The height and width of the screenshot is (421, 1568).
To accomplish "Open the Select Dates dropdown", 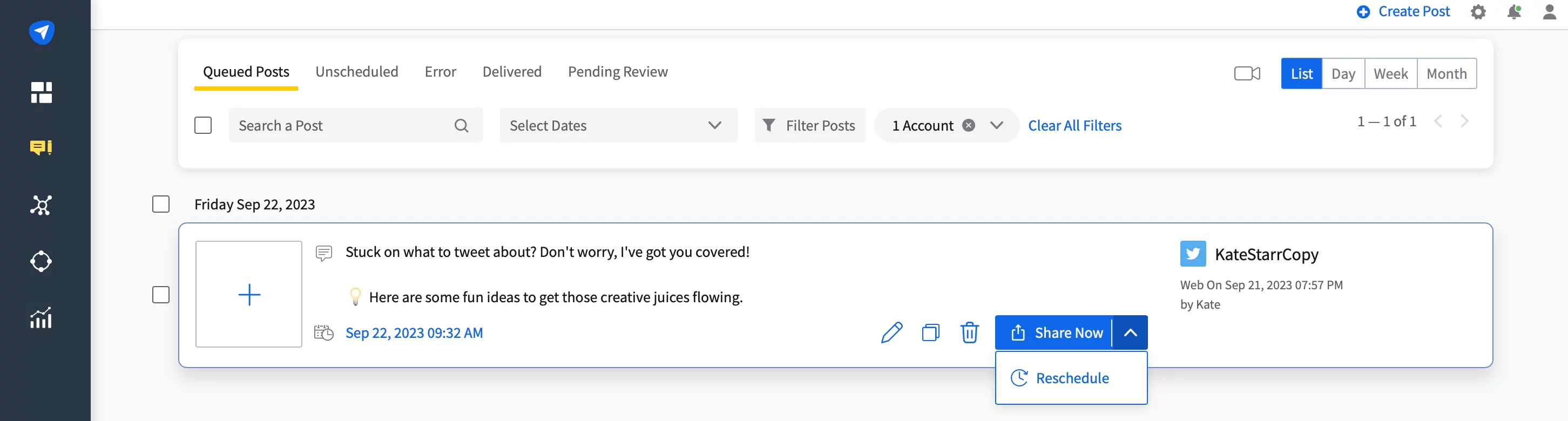I will [x=618, y=125].
